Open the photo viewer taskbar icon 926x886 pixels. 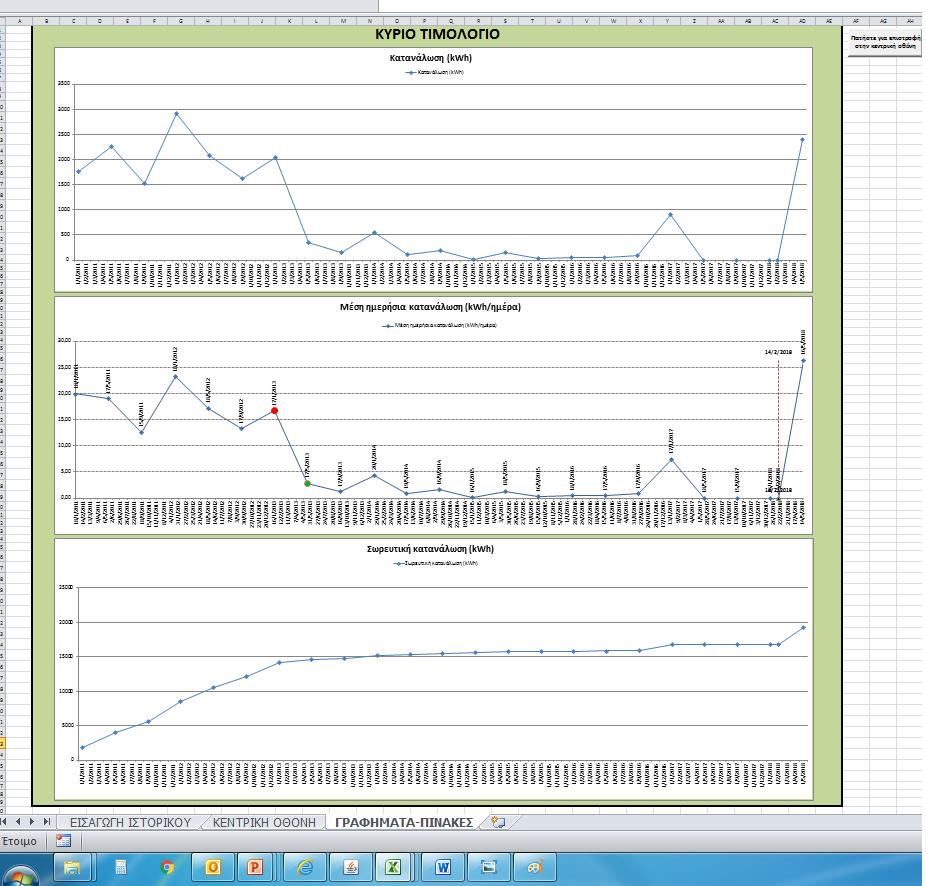click(x=489, y=868)
